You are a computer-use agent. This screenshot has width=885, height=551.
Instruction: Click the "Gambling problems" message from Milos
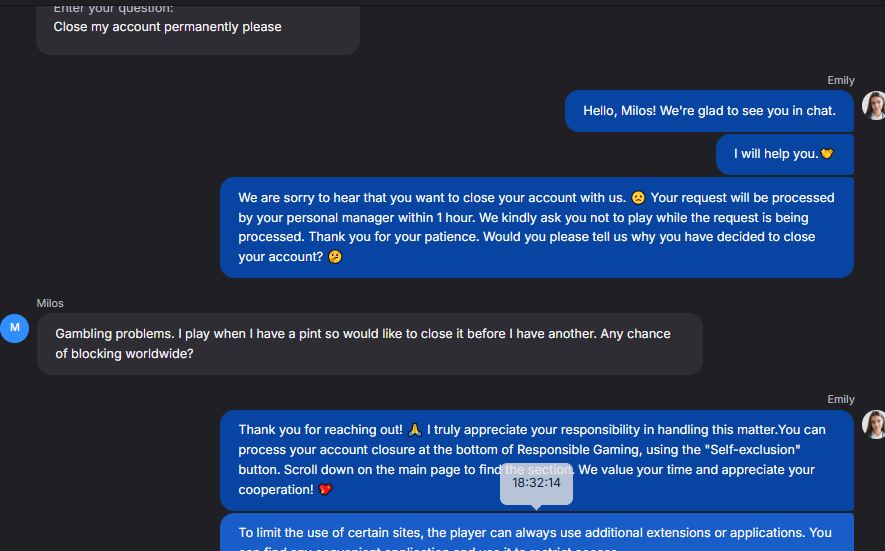[x=369, y=343]
